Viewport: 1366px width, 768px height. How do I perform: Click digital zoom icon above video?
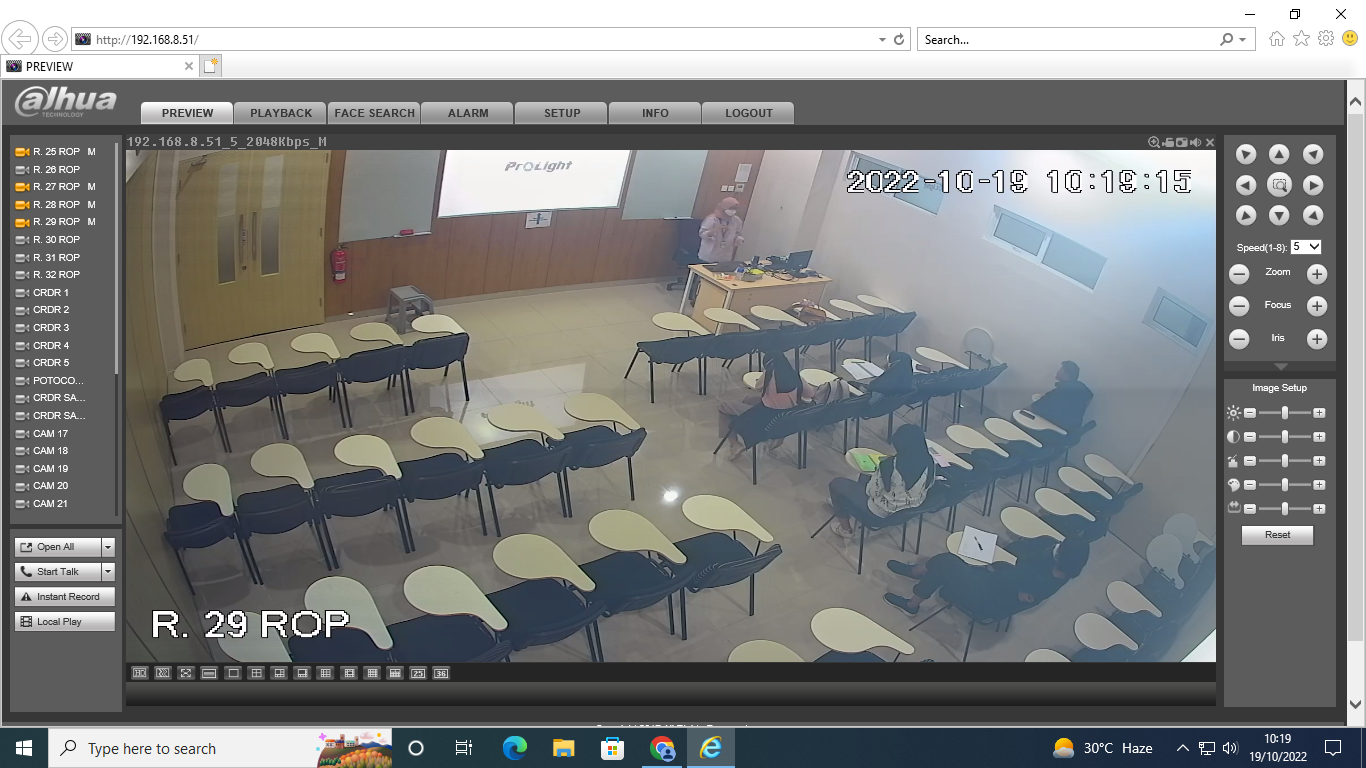click(1154, 142)
